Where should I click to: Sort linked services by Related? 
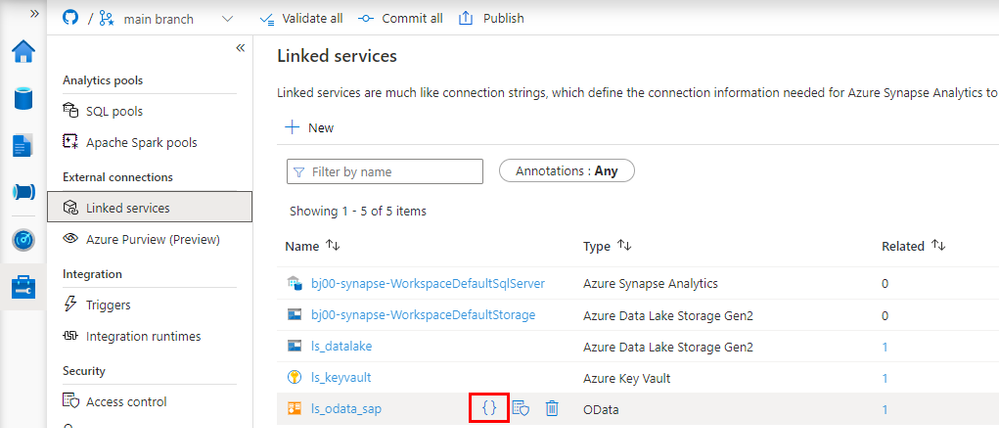pyautogui.click(x=938, y=246)
